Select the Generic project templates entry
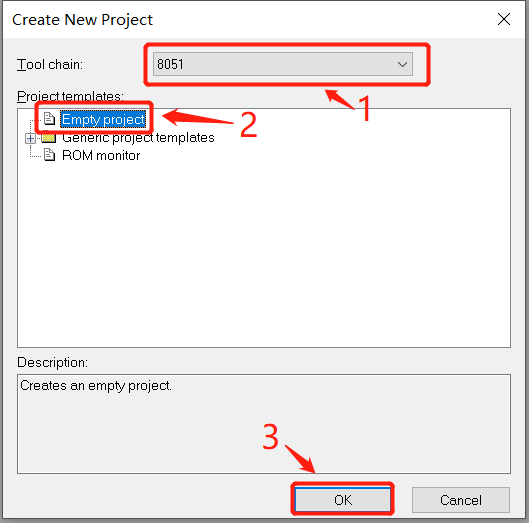529x523 pixels. (138, 138)
